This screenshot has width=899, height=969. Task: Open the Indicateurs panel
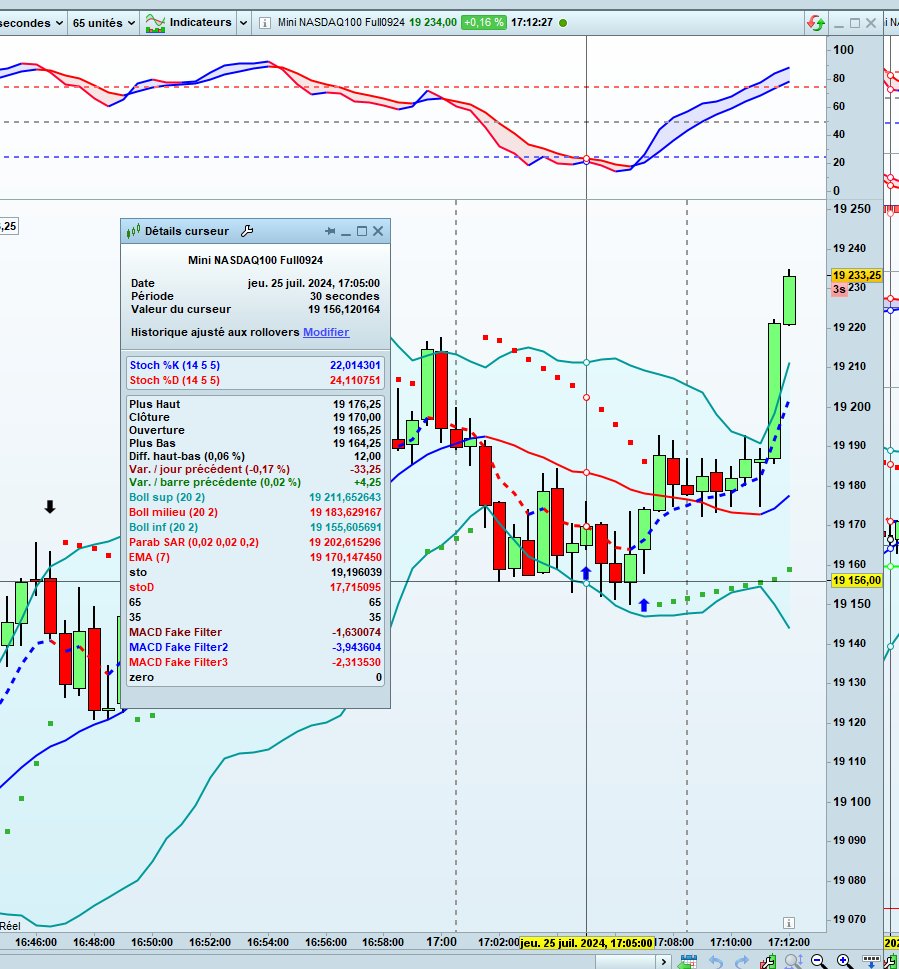coord(188,23)
